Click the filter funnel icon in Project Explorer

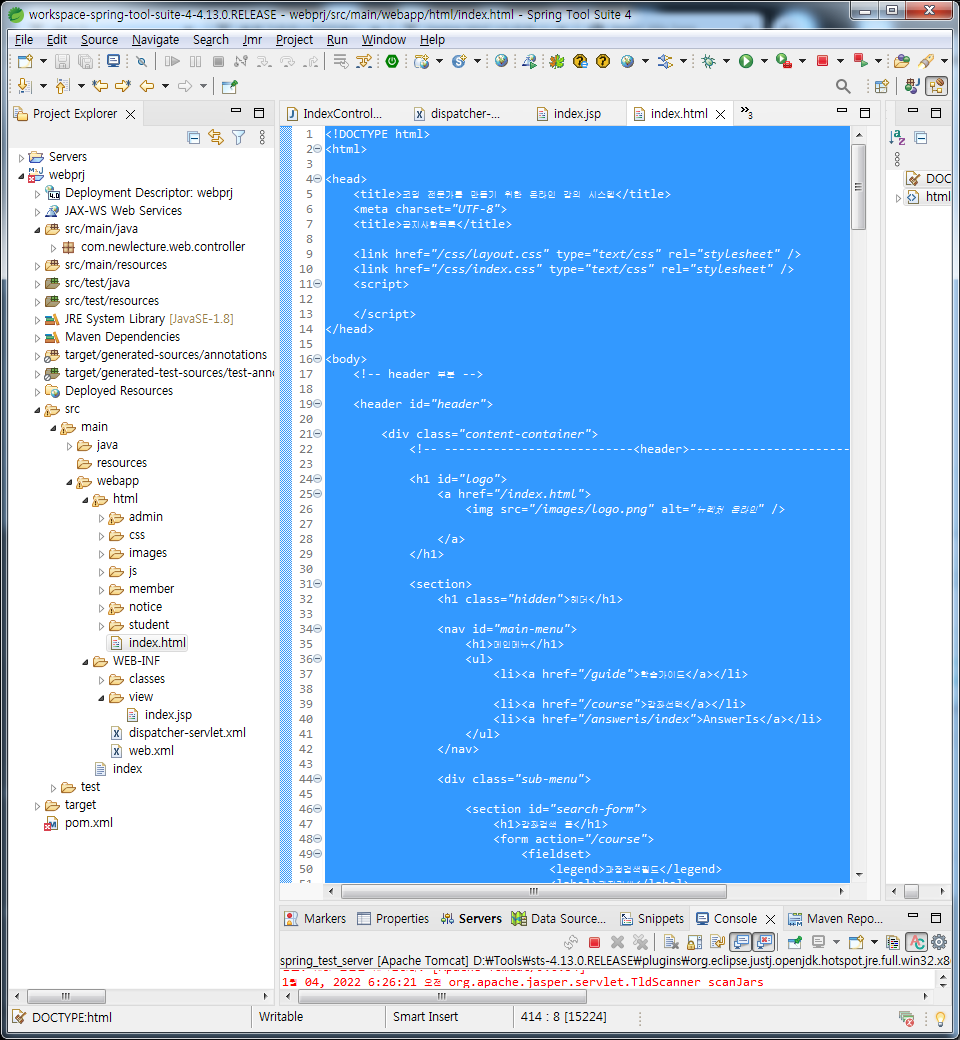(x=238, y=137)
